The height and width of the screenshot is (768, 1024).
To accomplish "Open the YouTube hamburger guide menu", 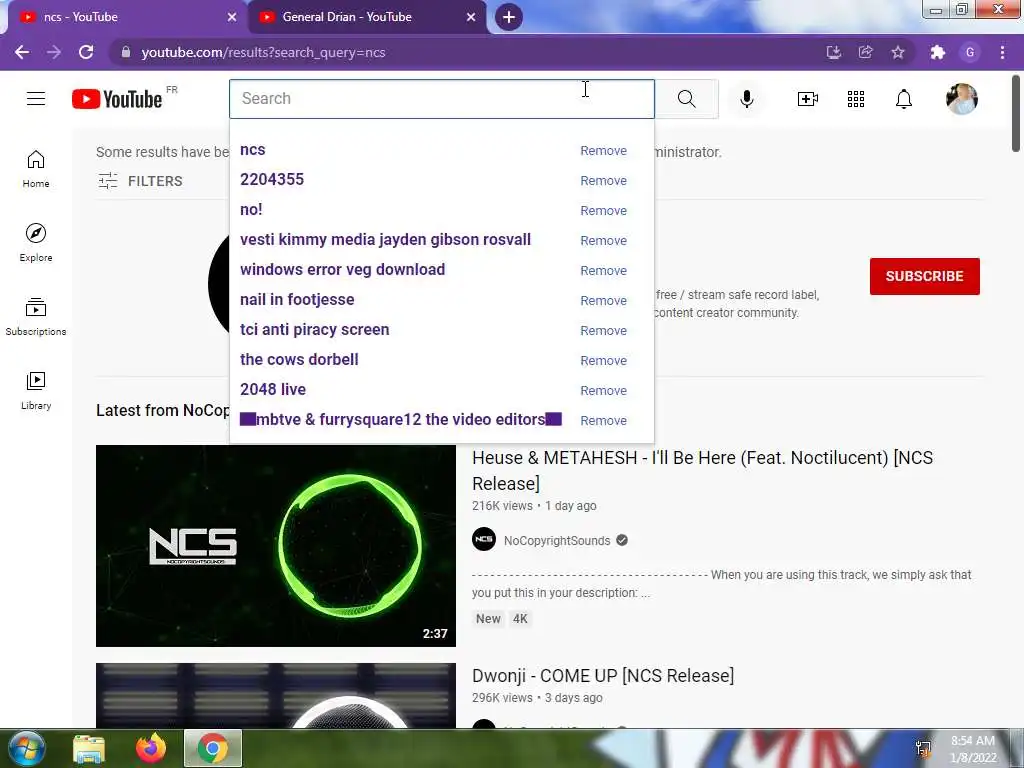I will point(36,99).
